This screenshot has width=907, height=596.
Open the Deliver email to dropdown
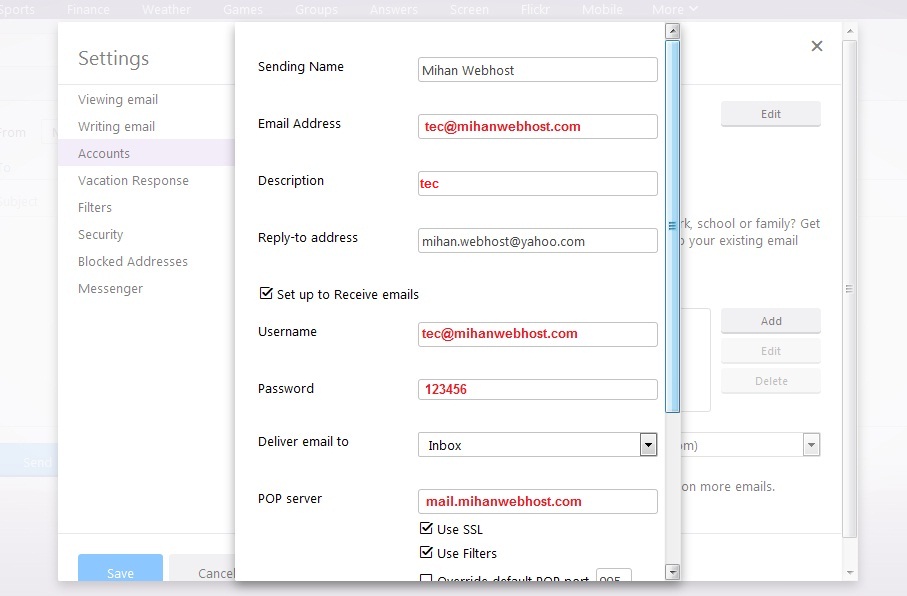648,444
